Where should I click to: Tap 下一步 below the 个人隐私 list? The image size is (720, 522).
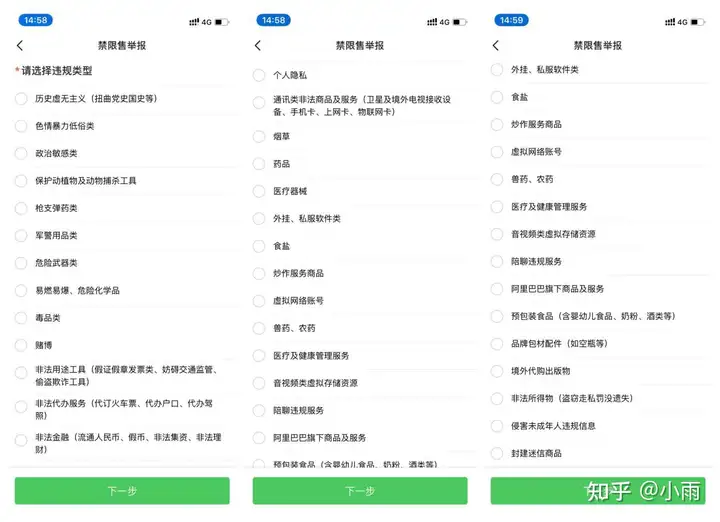pos(360,491)
